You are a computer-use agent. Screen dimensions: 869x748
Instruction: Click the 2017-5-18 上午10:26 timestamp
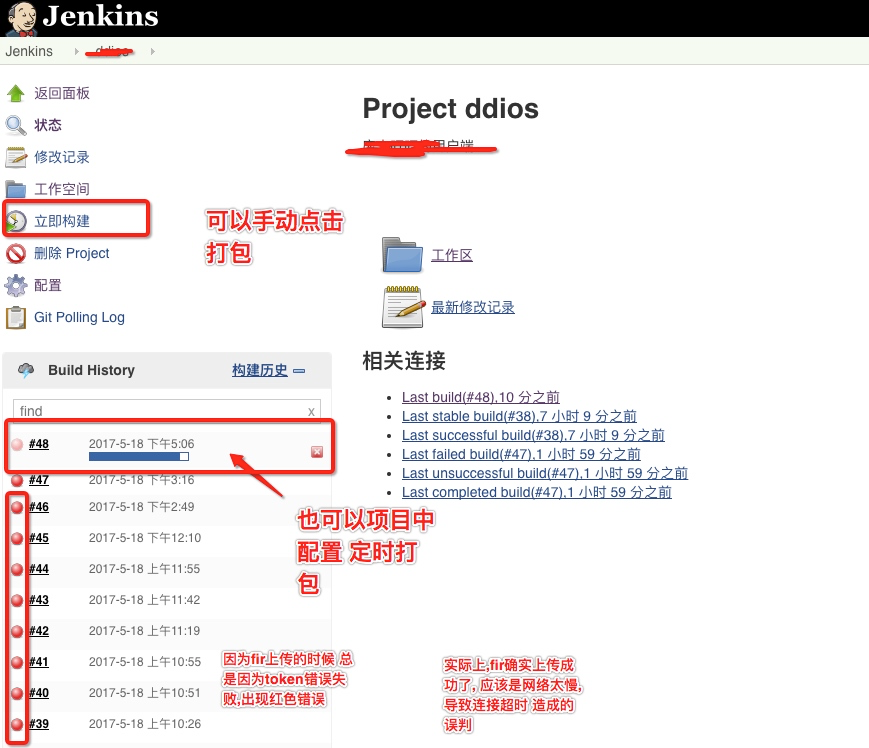coord(145,724)
